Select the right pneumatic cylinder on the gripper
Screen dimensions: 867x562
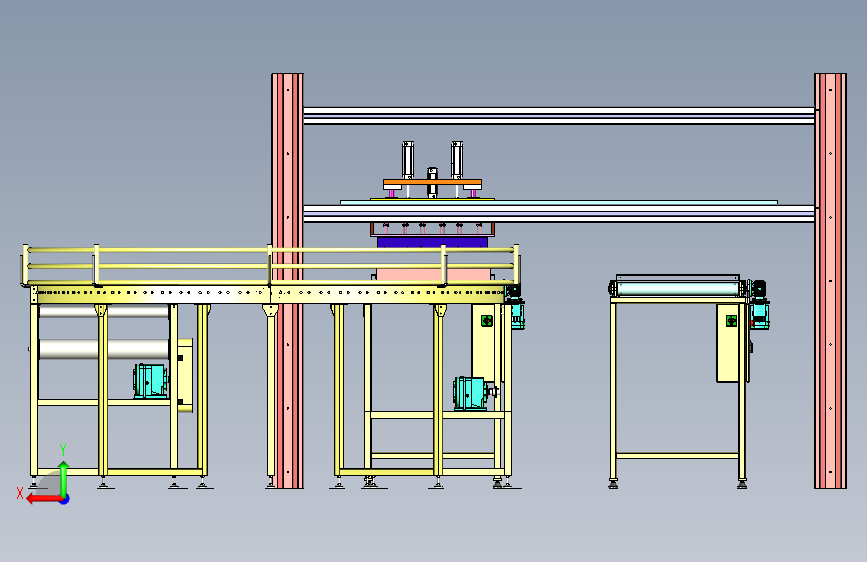[x=457, y=160]
